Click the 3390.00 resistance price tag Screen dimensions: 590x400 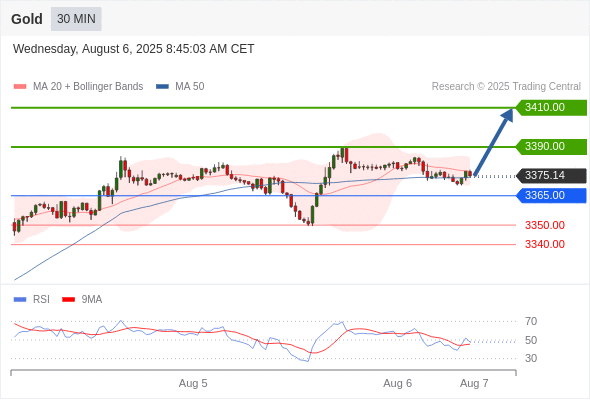pos(551,146)
